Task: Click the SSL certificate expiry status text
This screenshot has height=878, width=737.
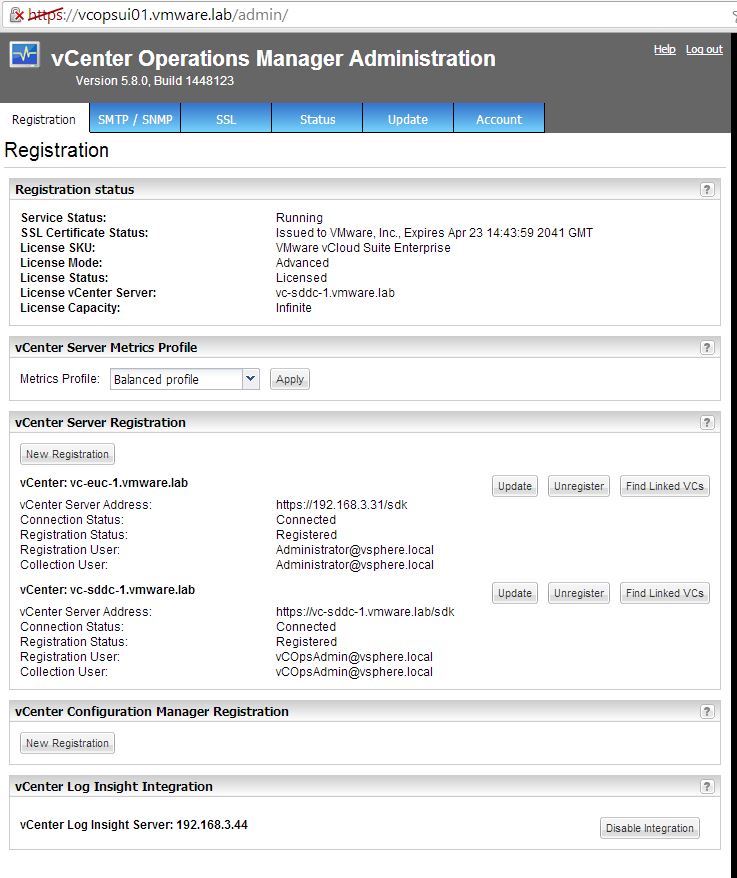Action: [434, 233]
